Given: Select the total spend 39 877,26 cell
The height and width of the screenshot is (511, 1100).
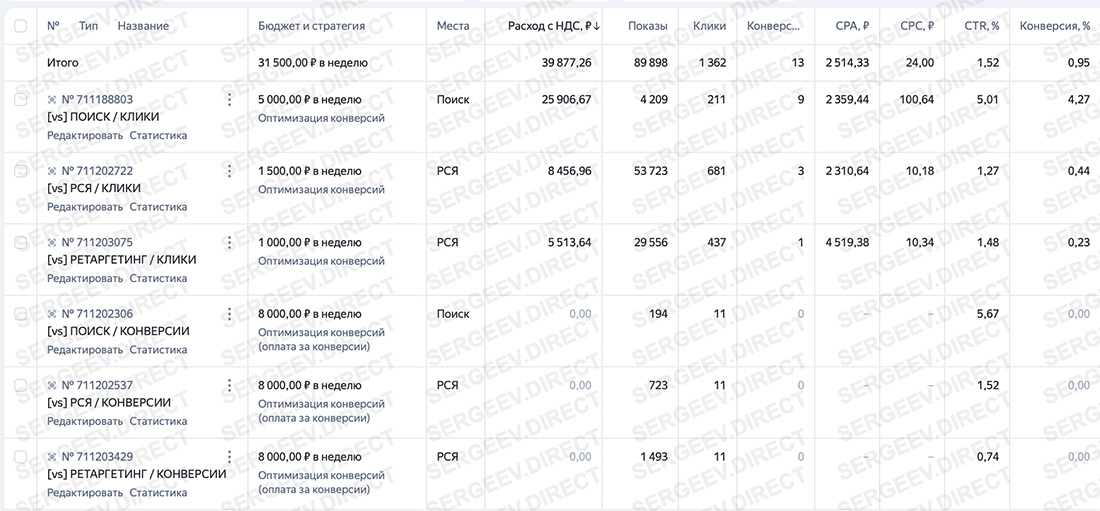Looking at the screenshot, I should [x=566, y=63].
